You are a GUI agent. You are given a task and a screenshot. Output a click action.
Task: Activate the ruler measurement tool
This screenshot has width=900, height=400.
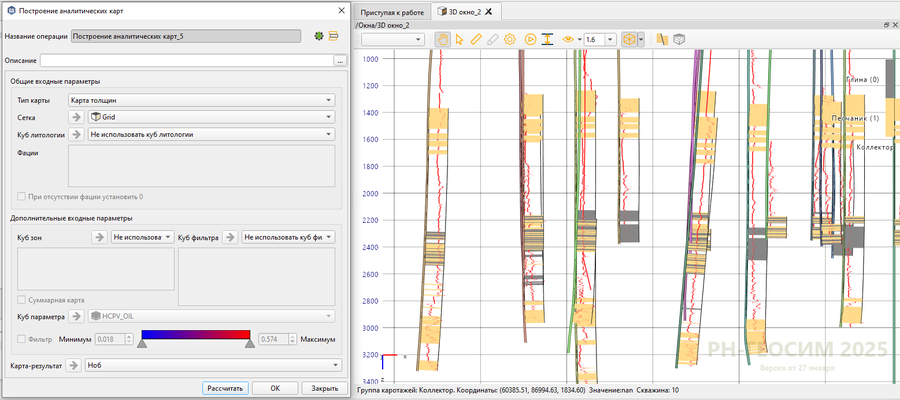[x=477, y=39]
